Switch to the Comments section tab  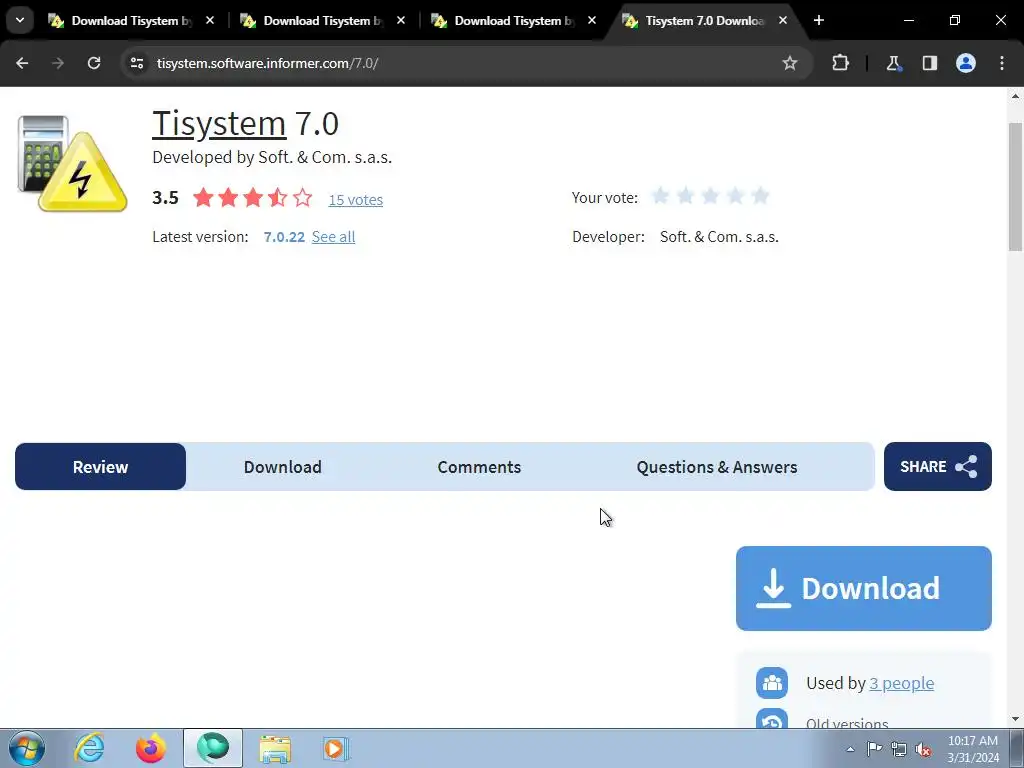[x=479, y=466]
